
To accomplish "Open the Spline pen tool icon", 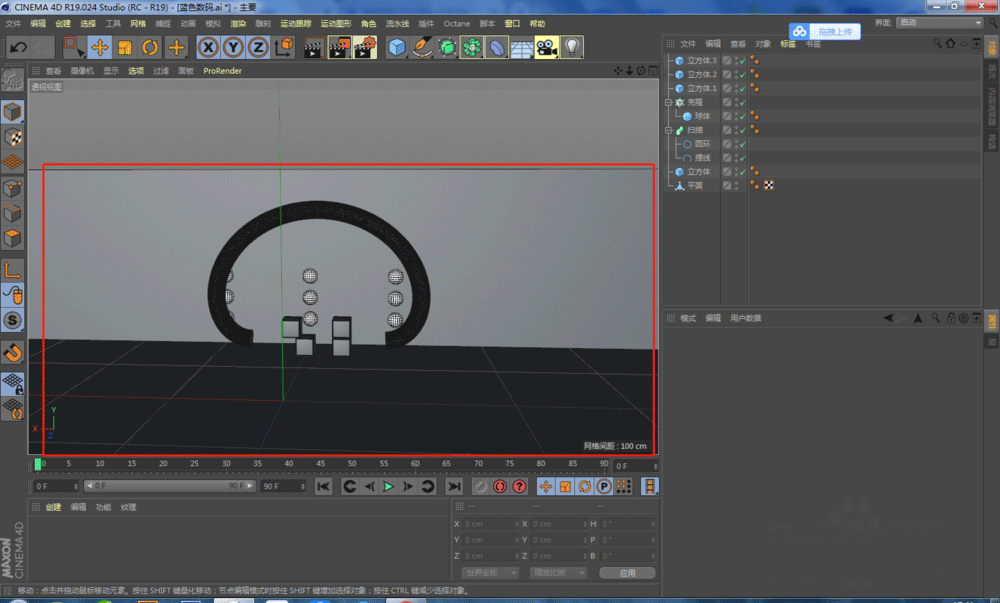I will pyautogui.click(x=422, y=47).
